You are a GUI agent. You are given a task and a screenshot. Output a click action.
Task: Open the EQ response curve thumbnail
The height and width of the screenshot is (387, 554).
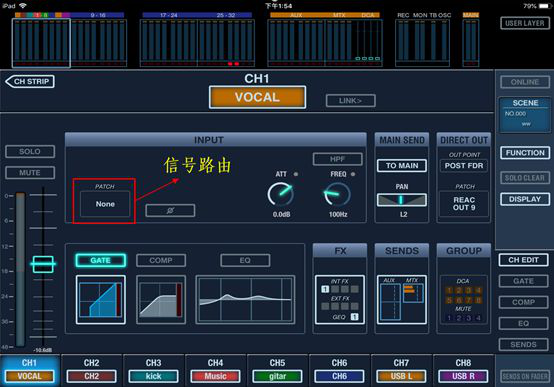click(245, 300)
